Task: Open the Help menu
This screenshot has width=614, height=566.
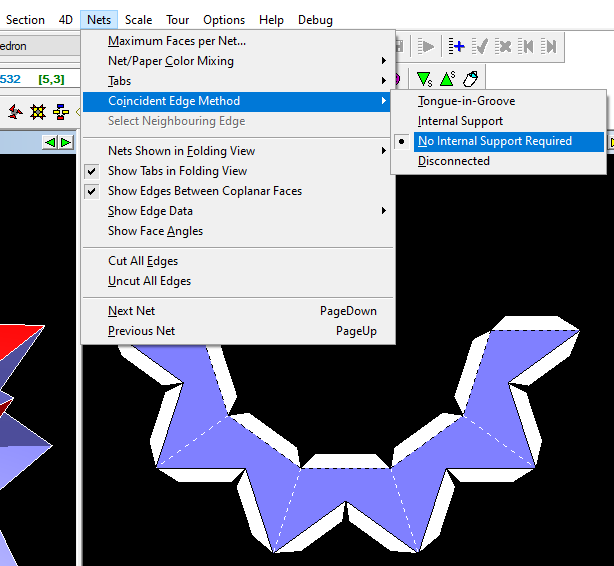Action: click(x=271, y=20)
